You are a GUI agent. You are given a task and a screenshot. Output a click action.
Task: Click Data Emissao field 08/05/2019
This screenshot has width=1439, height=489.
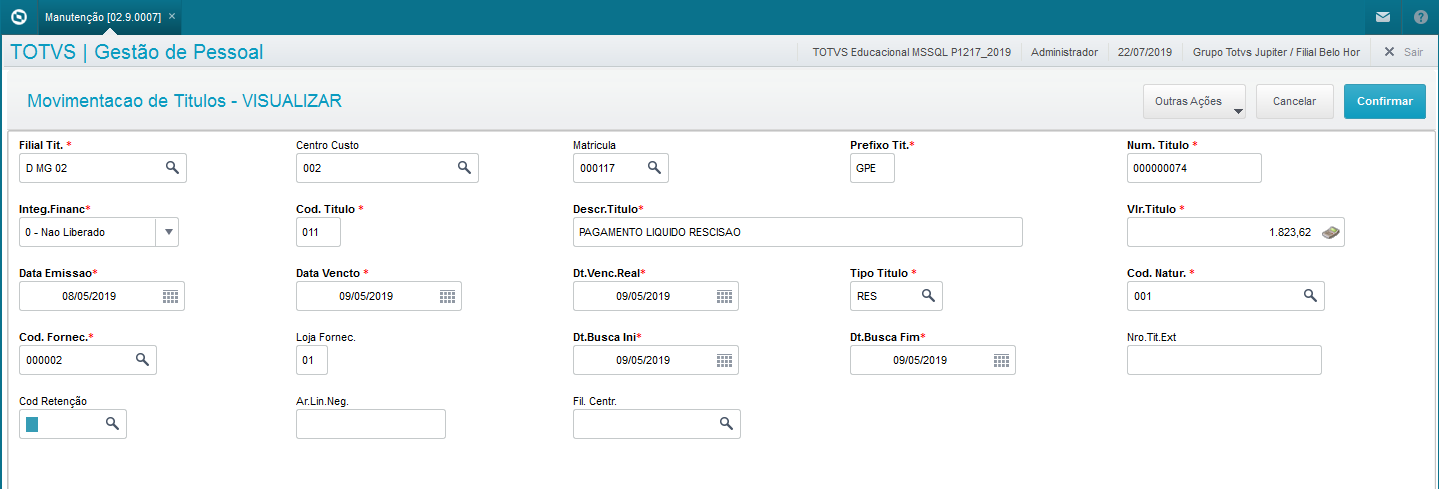(x=102, y=296)
